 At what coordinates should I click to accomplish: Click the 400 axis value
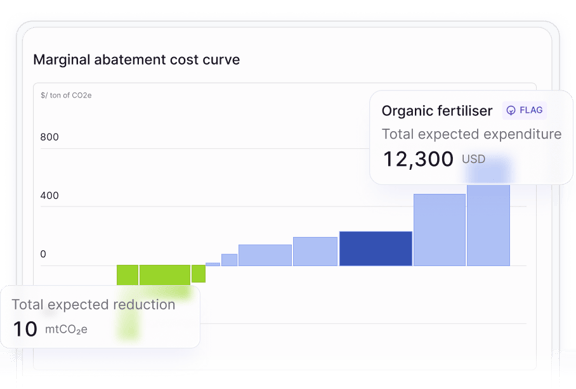point(50,195)
